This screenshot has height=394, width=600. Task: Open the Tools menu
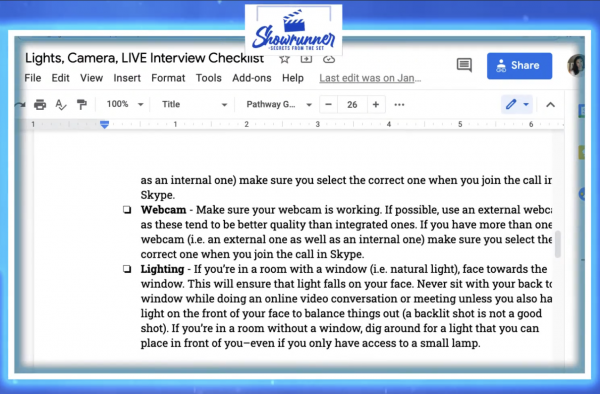pyautogui.click(x=209, y=78)
